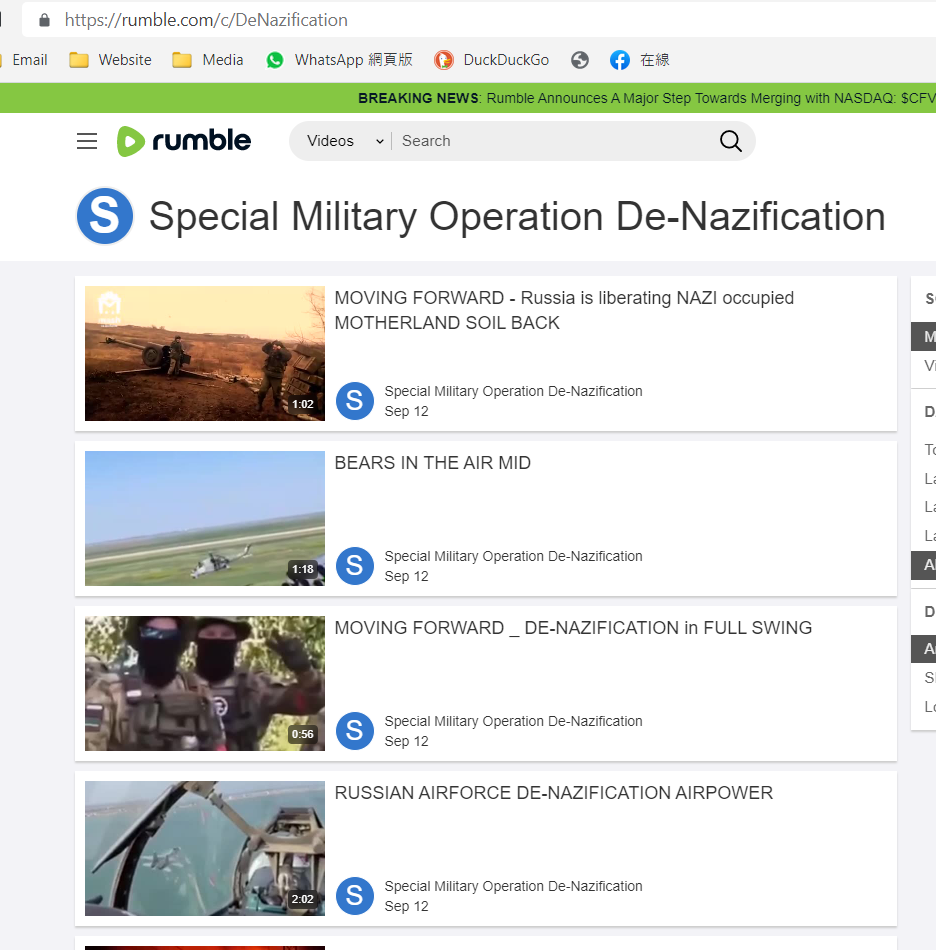Open the artillery video thumbnail 1:02

click(205, 353)
